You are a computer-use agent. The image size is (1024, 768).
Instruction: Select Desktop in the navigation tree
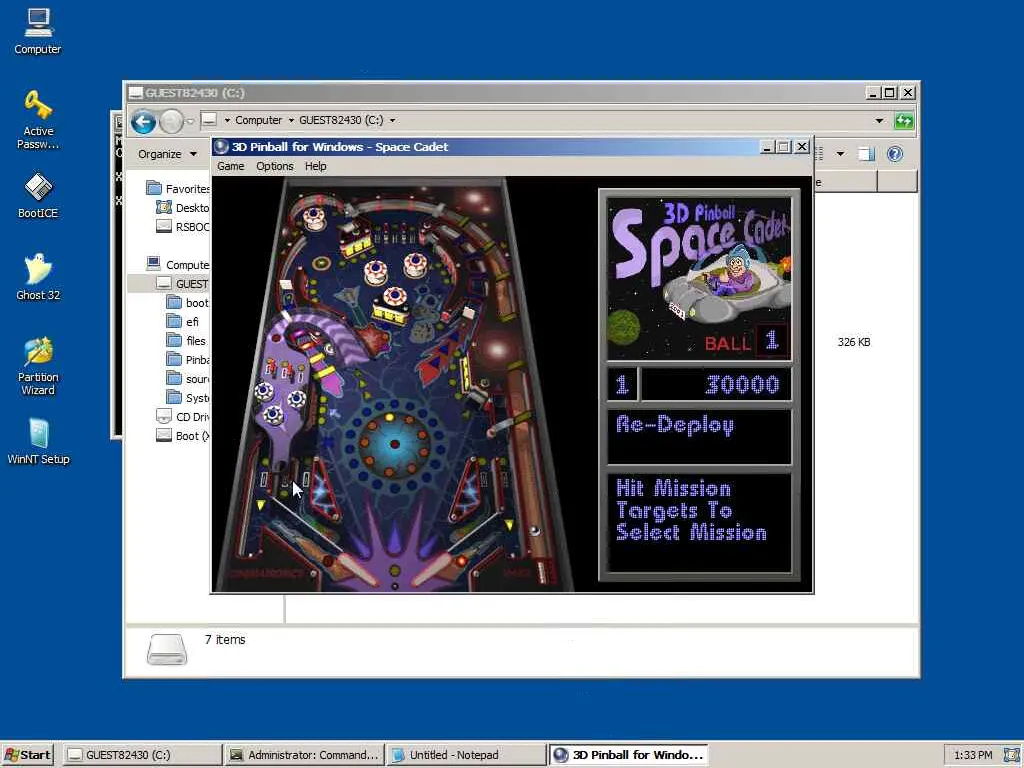coord(182,208)
